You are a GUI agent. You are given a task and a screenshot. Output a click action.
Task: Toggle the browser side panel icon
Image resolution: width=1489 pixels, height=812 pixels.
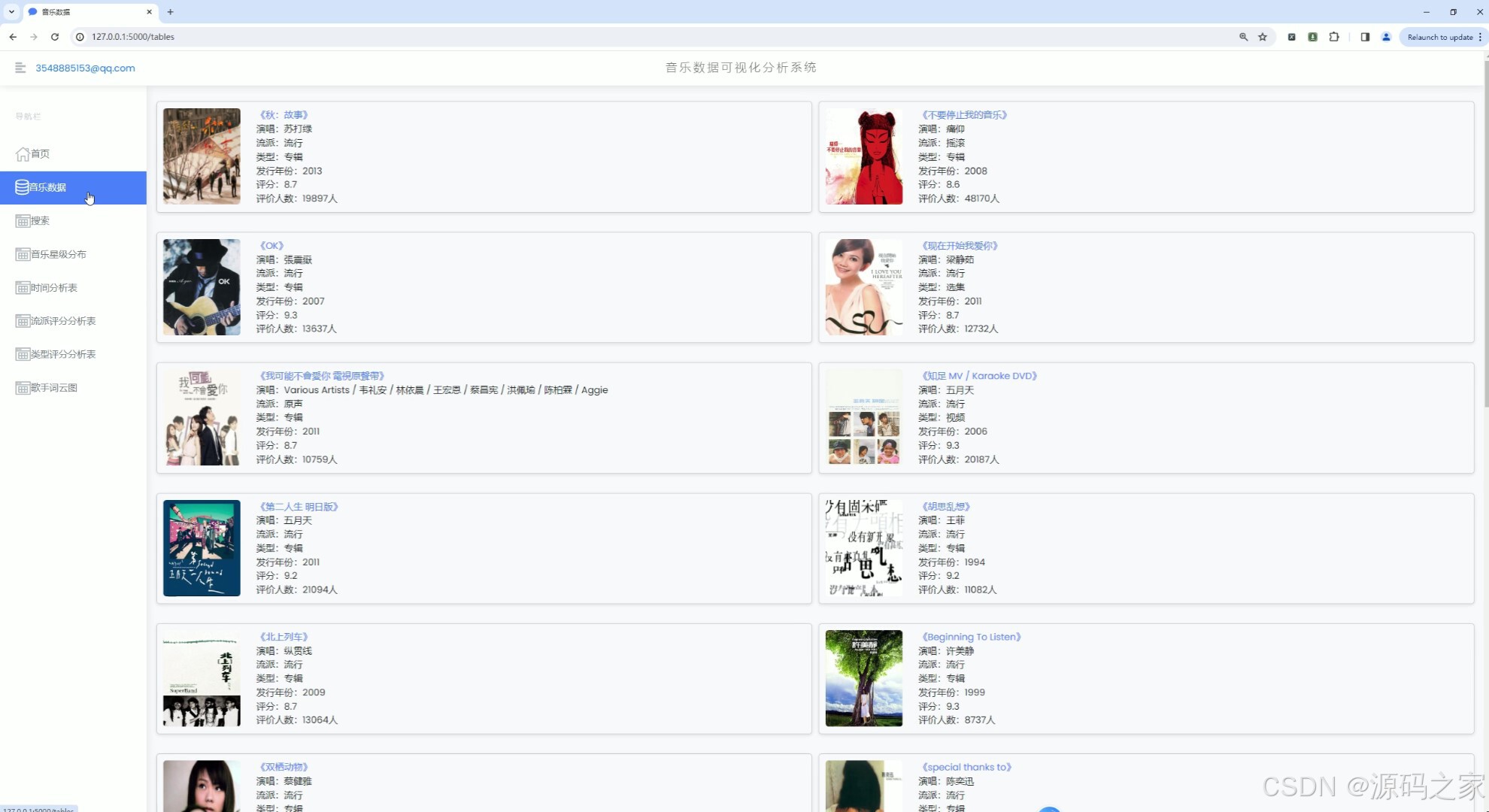(1365, 37)
